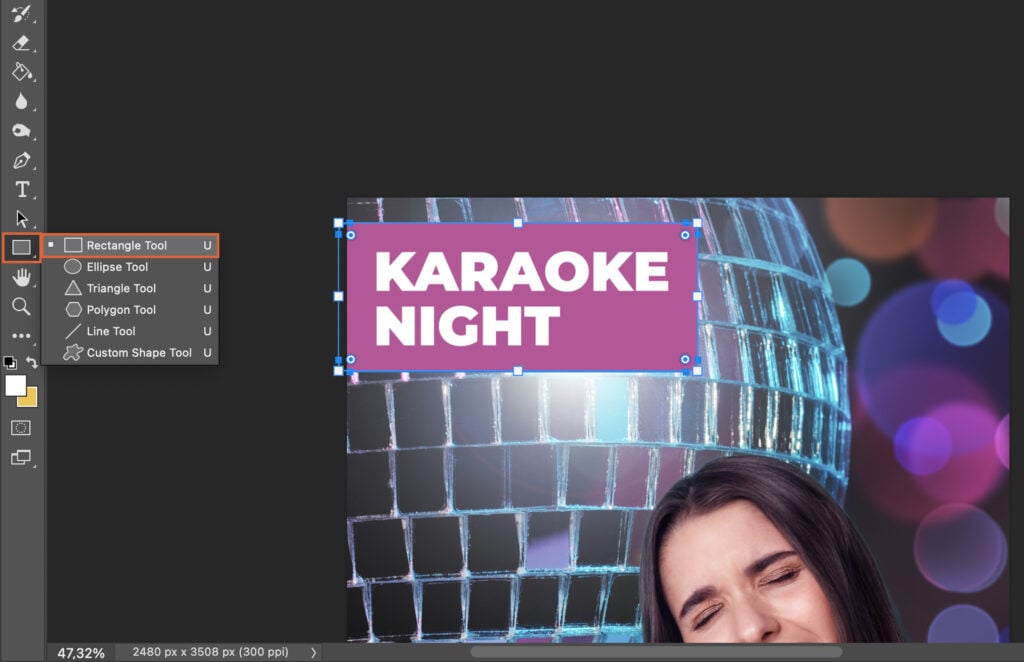Screen dimensions: 1024x662
Task: Select the Pen tool
Action: pyautogui.click(x=22, y=160)
